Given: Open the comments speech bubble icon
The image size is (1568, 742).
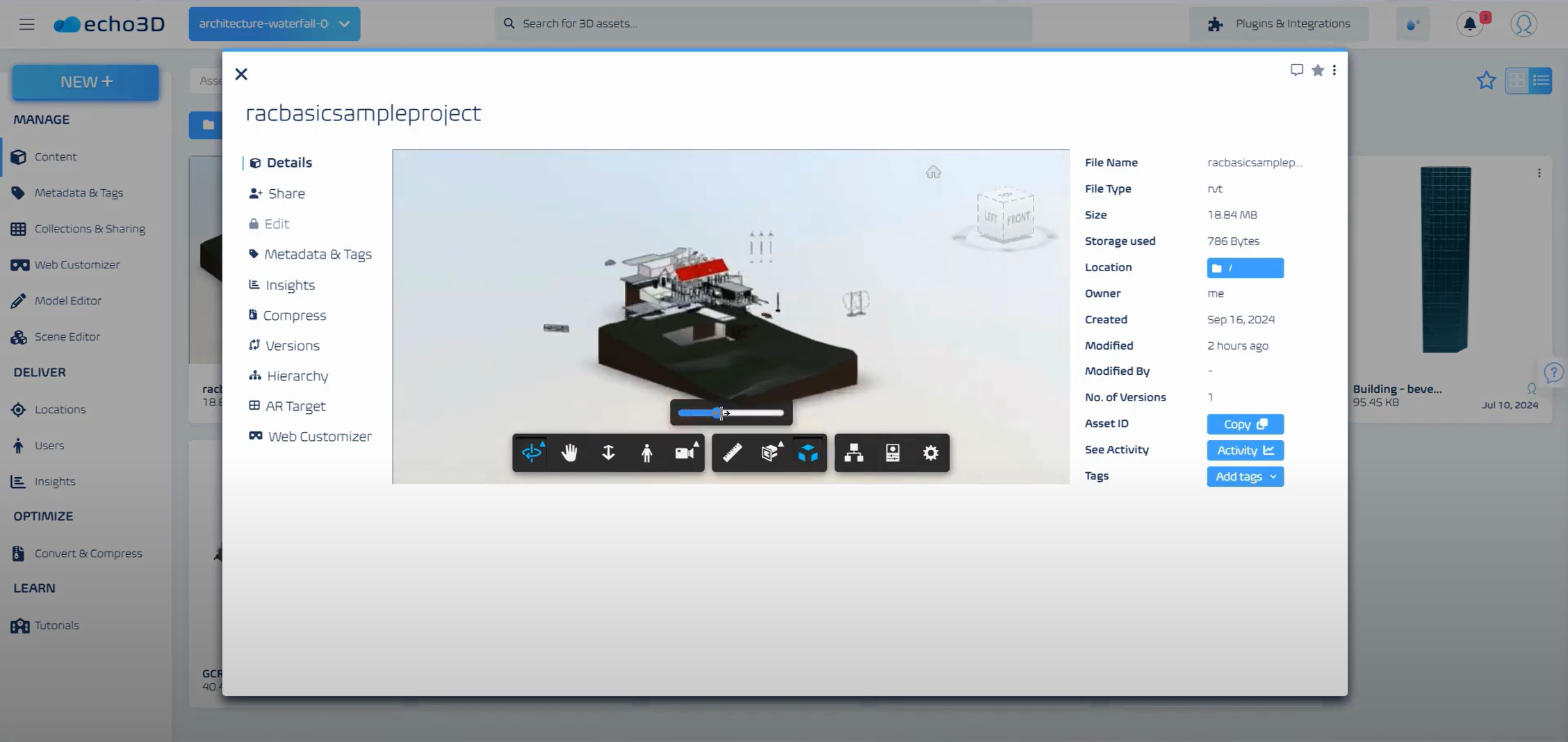Looking at the screenshot, I should [x=1296, y=70].
